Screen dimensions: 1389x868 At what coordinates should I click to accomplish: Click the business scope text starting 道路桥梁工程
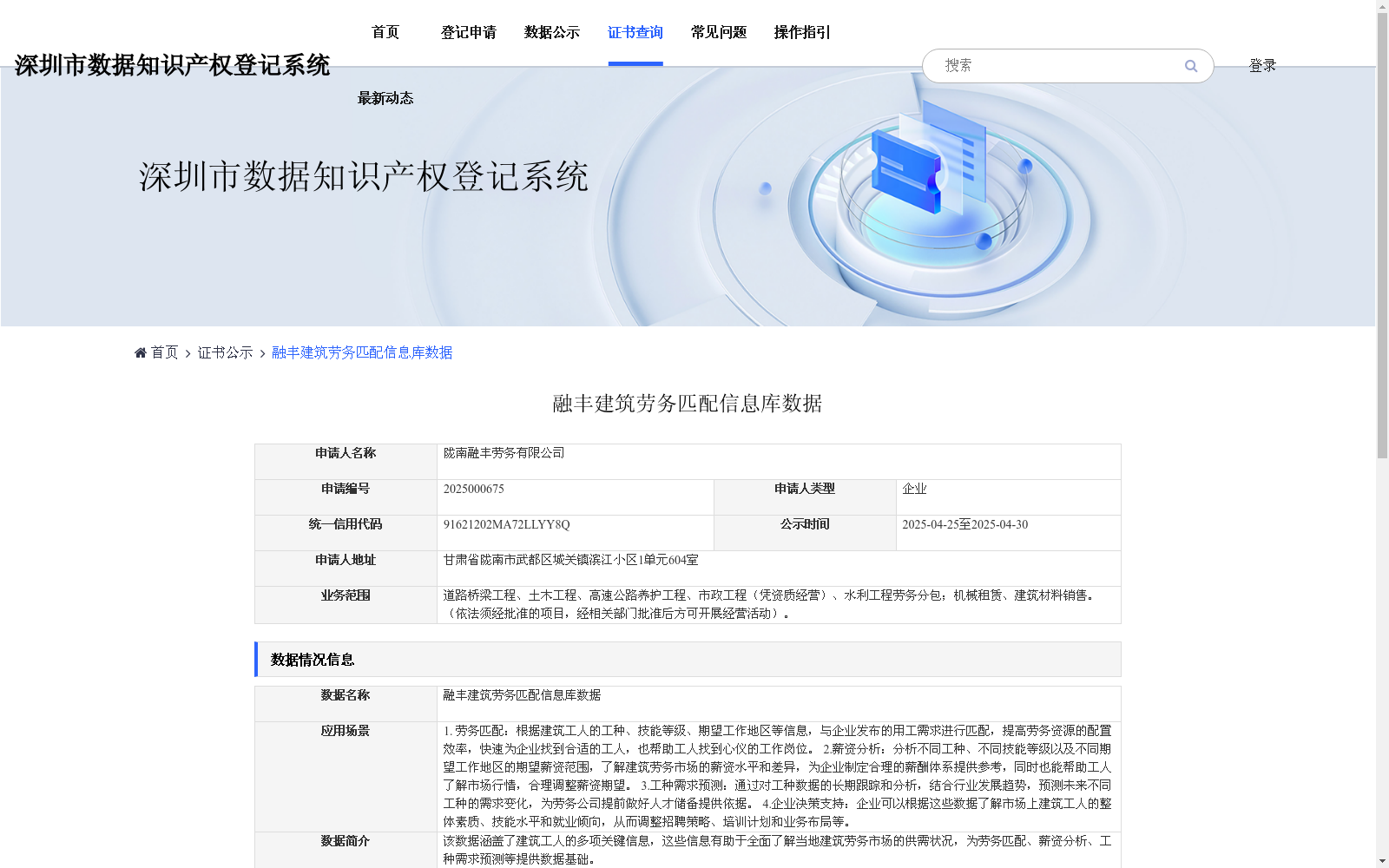point(771,604)
